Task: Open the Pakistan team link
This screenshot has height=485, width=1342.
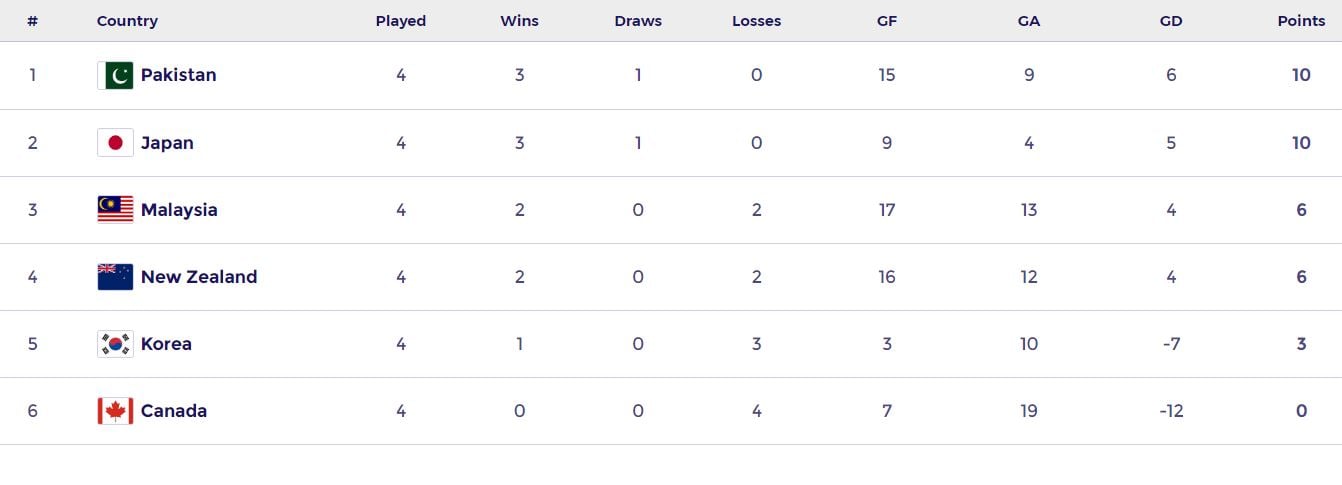Action: click(x=178, y=75)
